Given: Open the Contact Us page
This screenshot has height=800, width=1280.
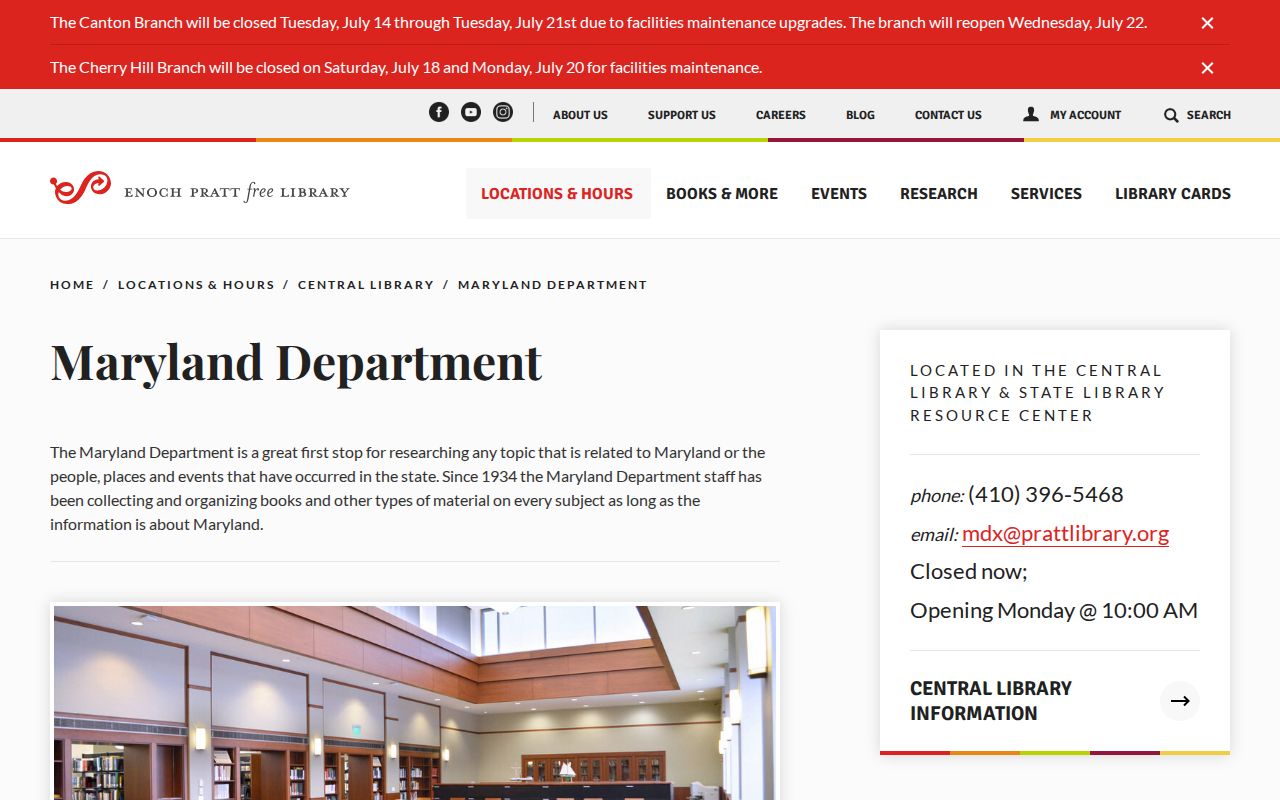Looking at the screenshot, I should pos(948,115).
